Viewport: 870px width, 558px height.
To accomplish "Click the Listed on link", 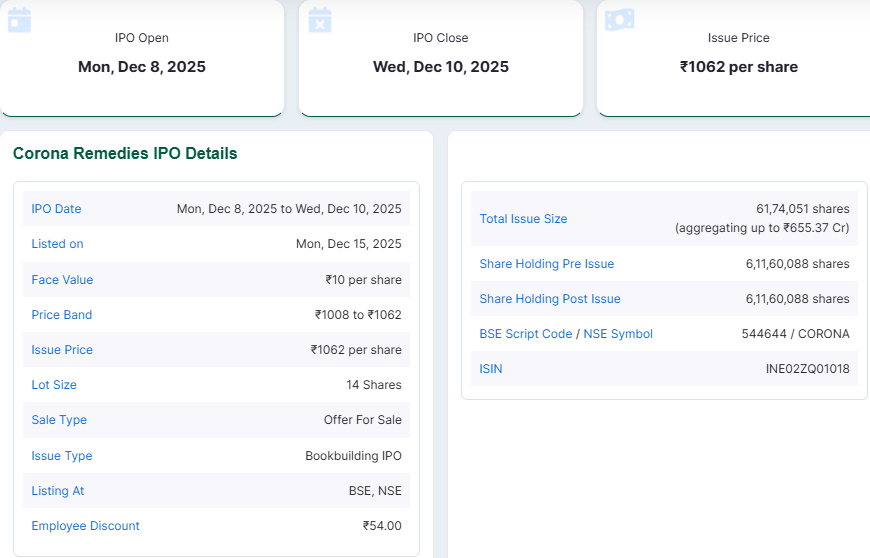I will click(57, 244).
